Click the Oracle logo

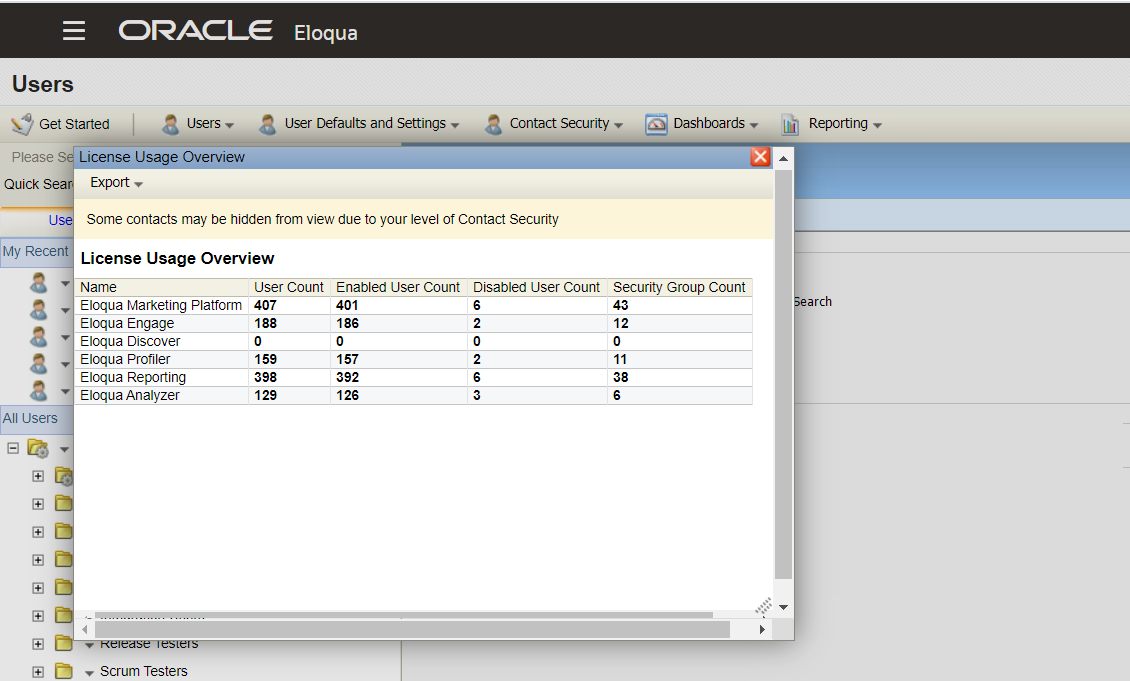click(195, 30)
